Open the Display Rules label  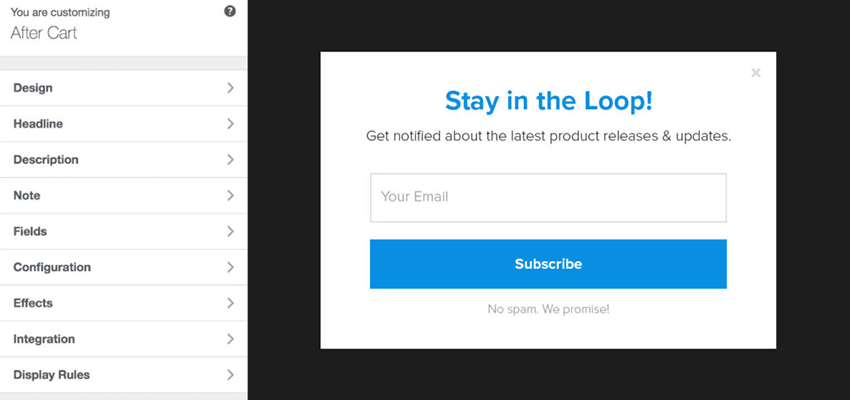51,375
